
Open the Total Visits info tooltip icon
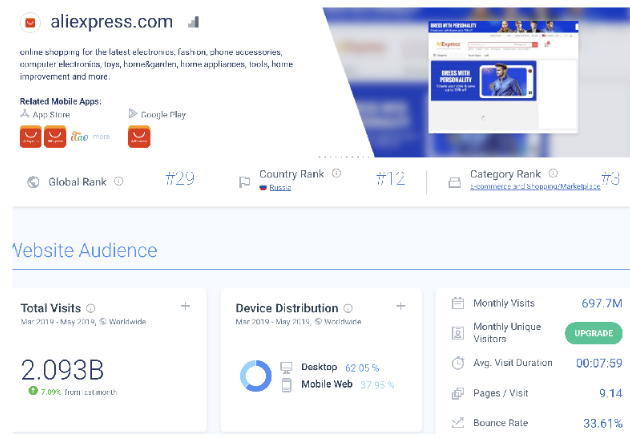tap(91, 308)
